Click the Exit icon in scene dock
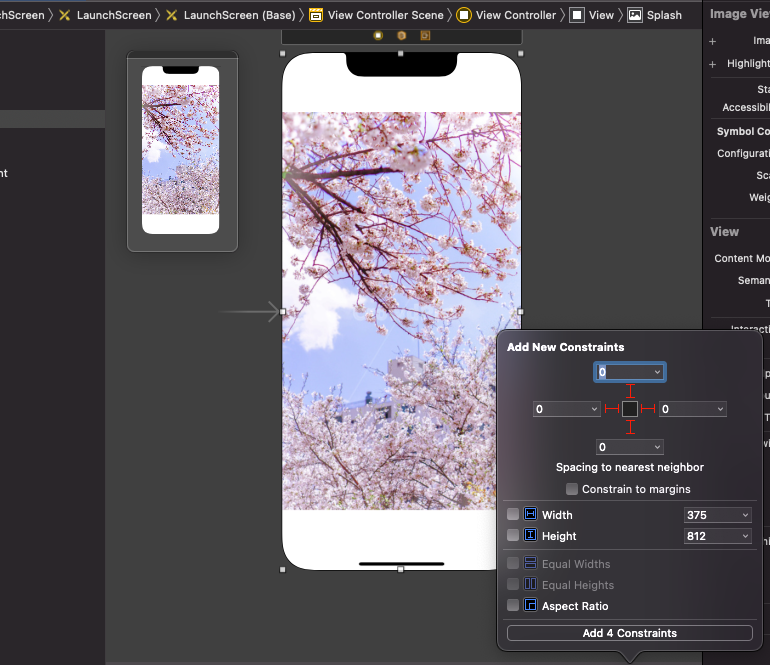 (425, 35)
